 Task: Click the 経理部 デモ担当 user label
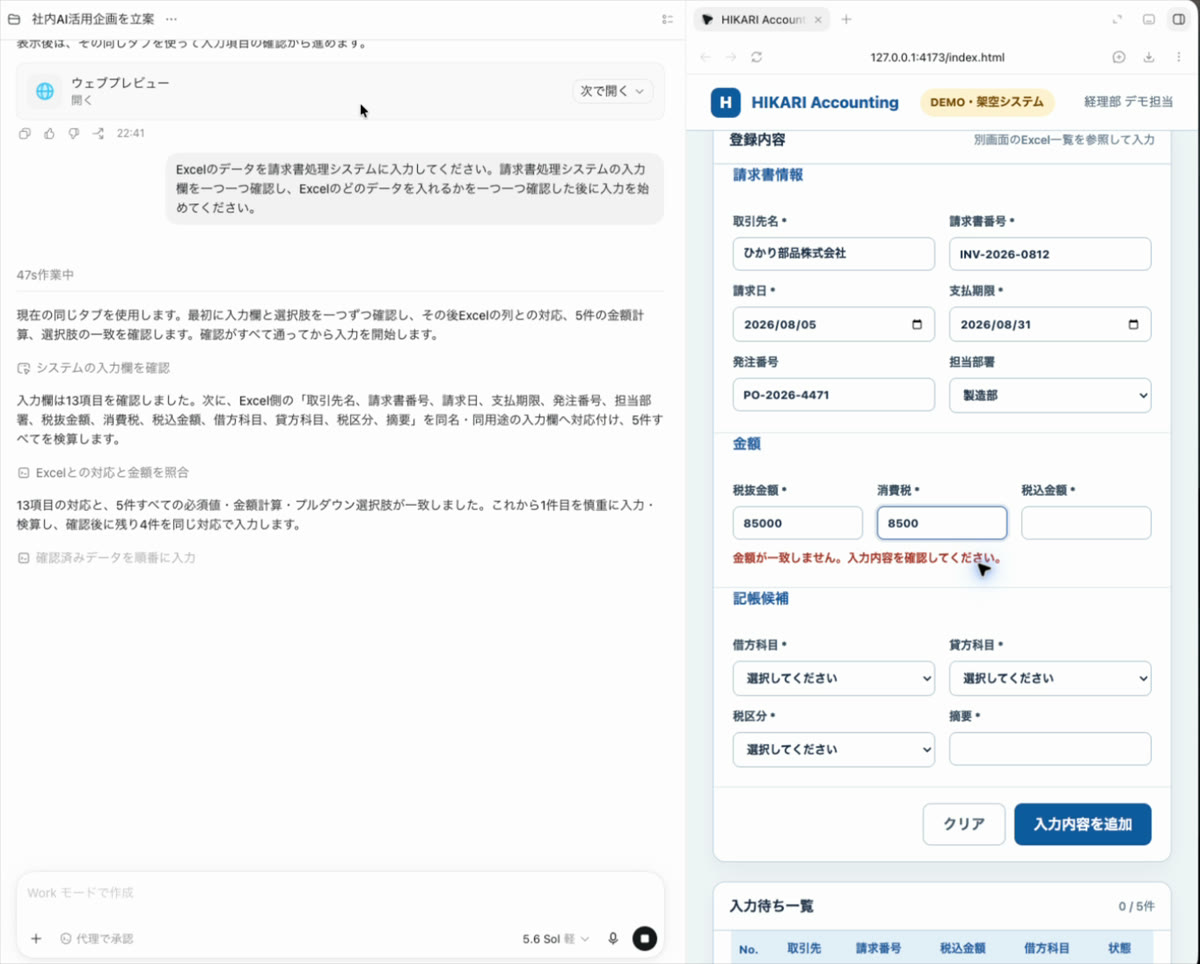[1128, 102]
